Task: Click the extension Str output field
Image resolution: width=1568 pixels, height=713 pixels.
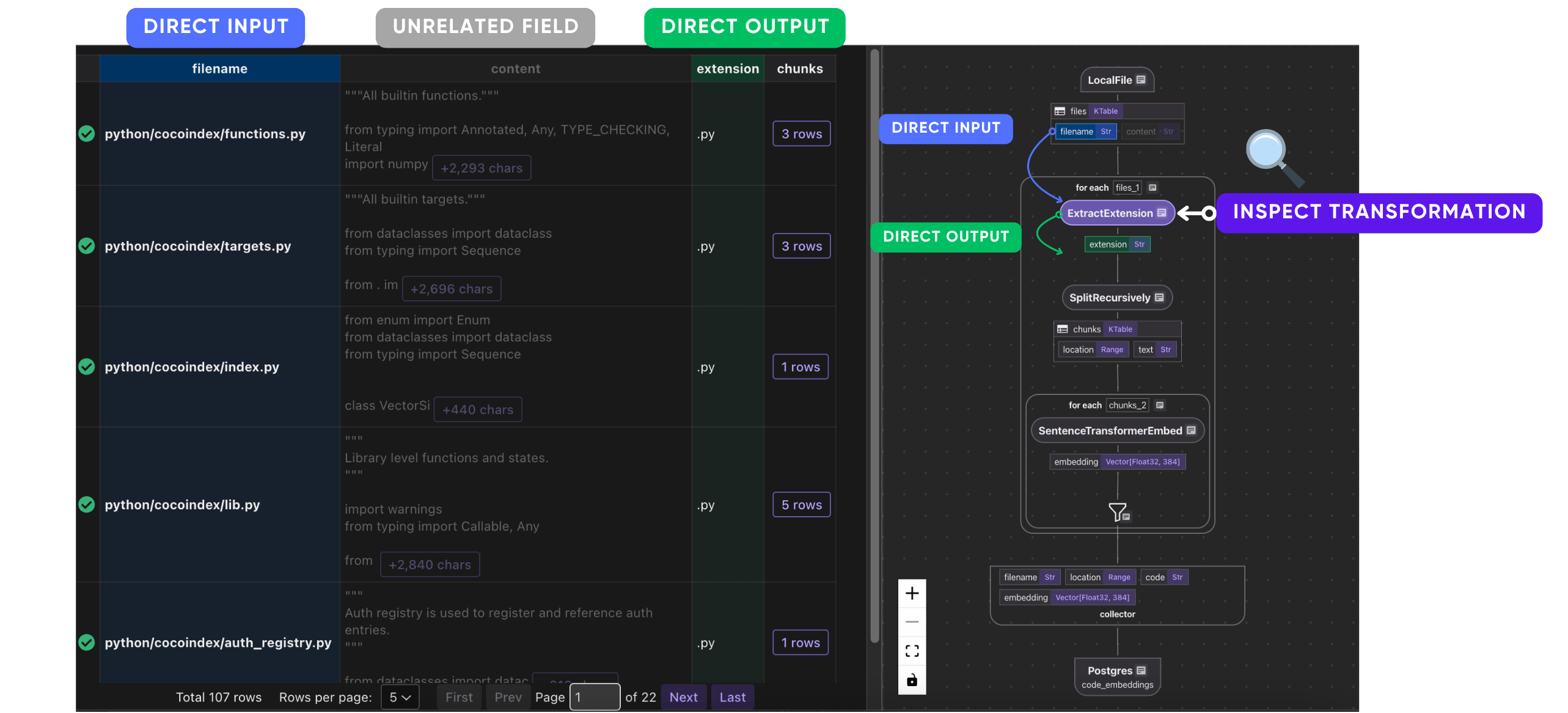Action: click(x=1117, y=244)
